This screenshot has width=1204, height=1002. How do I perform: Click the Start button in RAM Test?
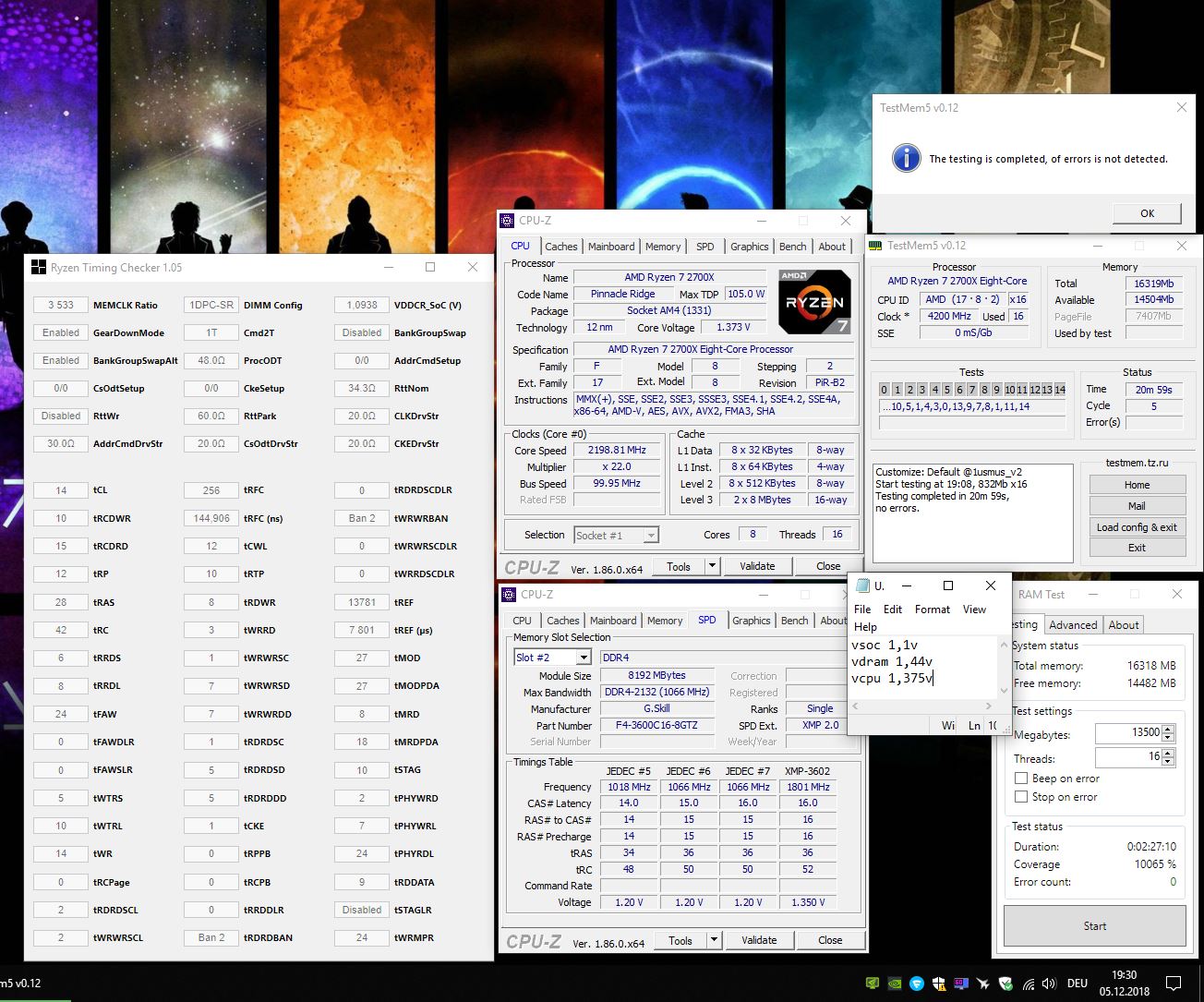click(1094, 925)
